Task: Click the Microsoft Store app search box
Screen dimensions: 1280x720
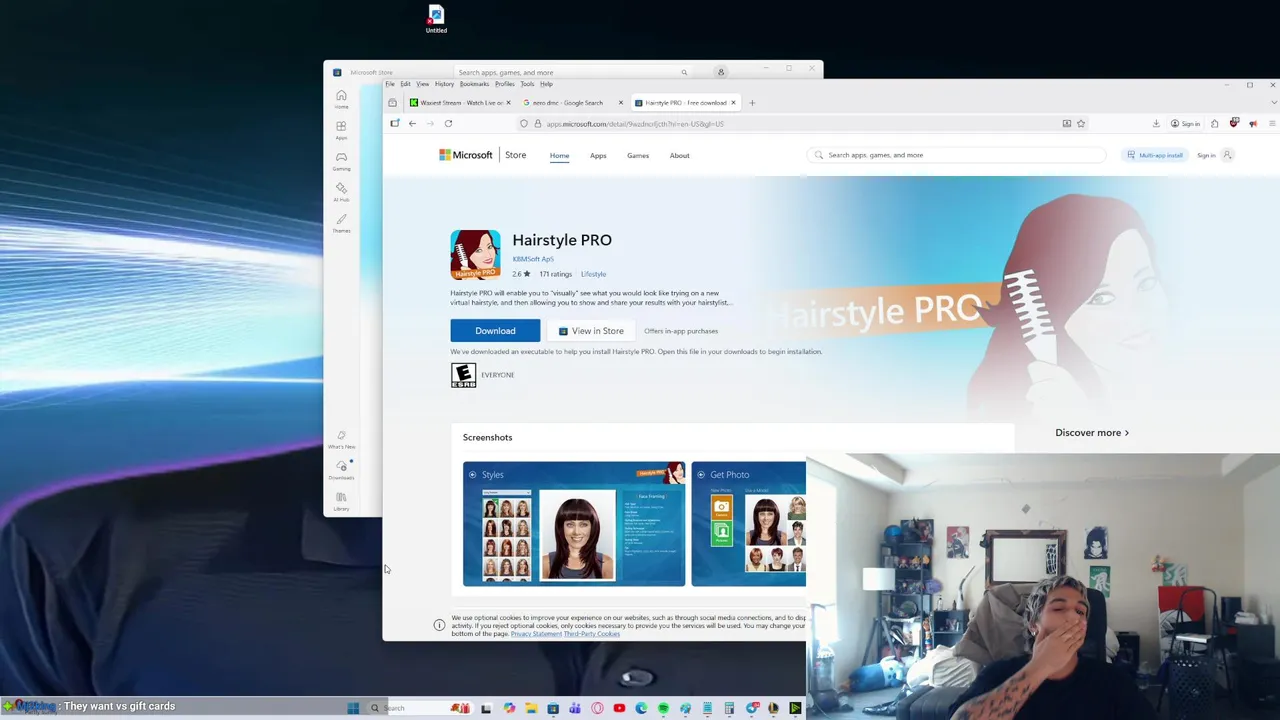Action: tap(572, 72)
